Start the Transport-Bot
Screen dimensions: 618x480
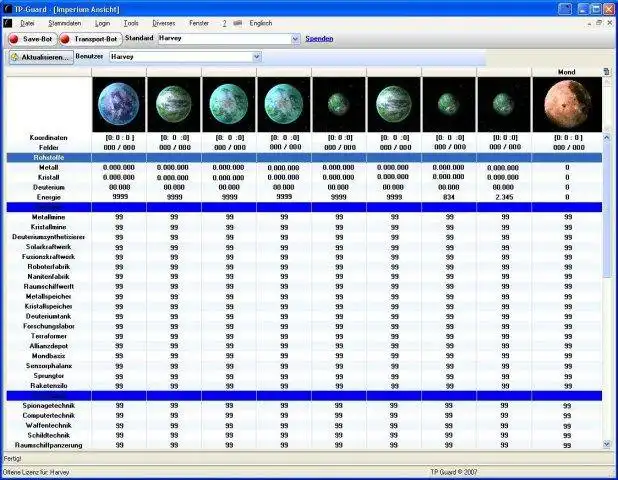click(90, 39)
